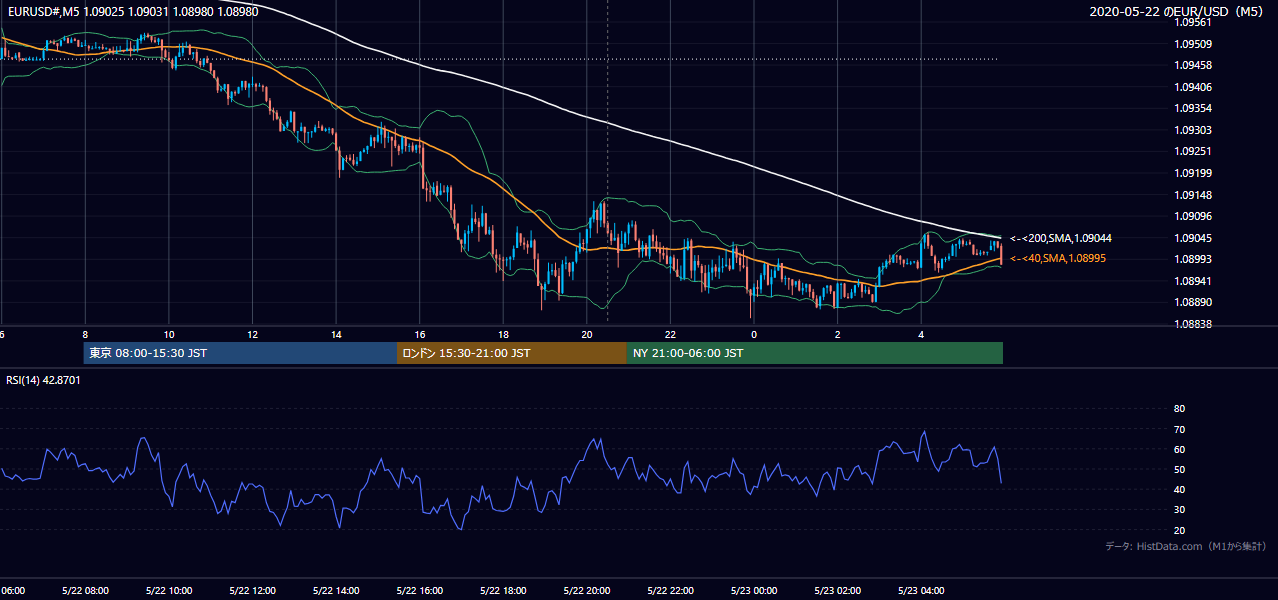
Task: Click hour tick 0 under the price chart
Action: 754,334
